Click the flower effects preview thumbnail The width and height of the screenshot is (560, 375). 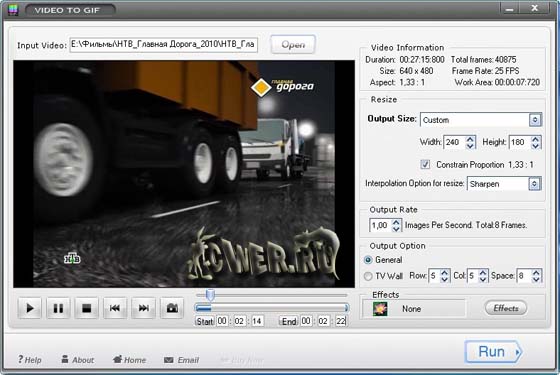pos(380,309)
